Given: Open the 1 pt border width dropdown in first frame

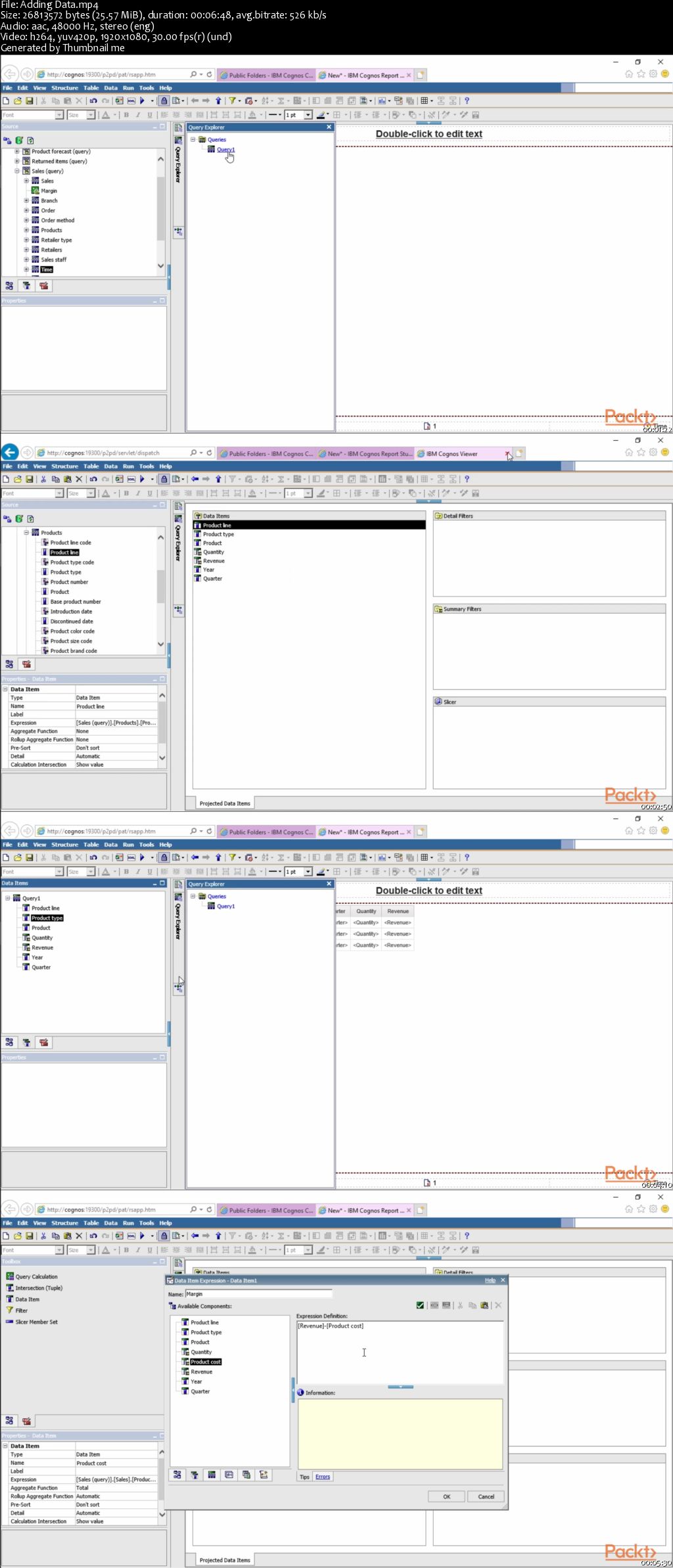Looking at the screenshot, I should tap(308, 115).
